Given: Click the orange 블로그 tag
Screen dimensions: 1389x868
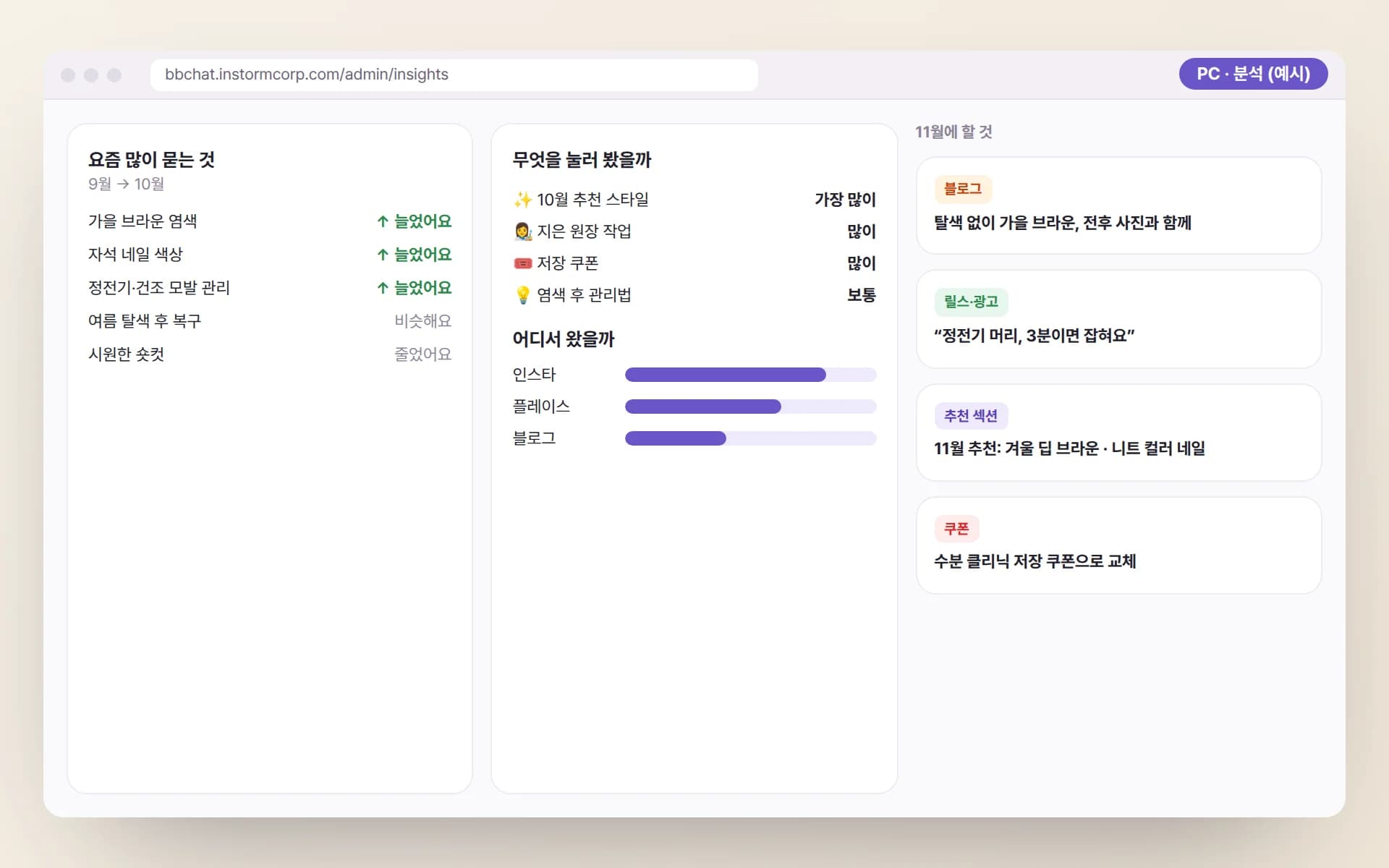Looking at the screenshot, I should pyautogui.click(x=963, y=189).
